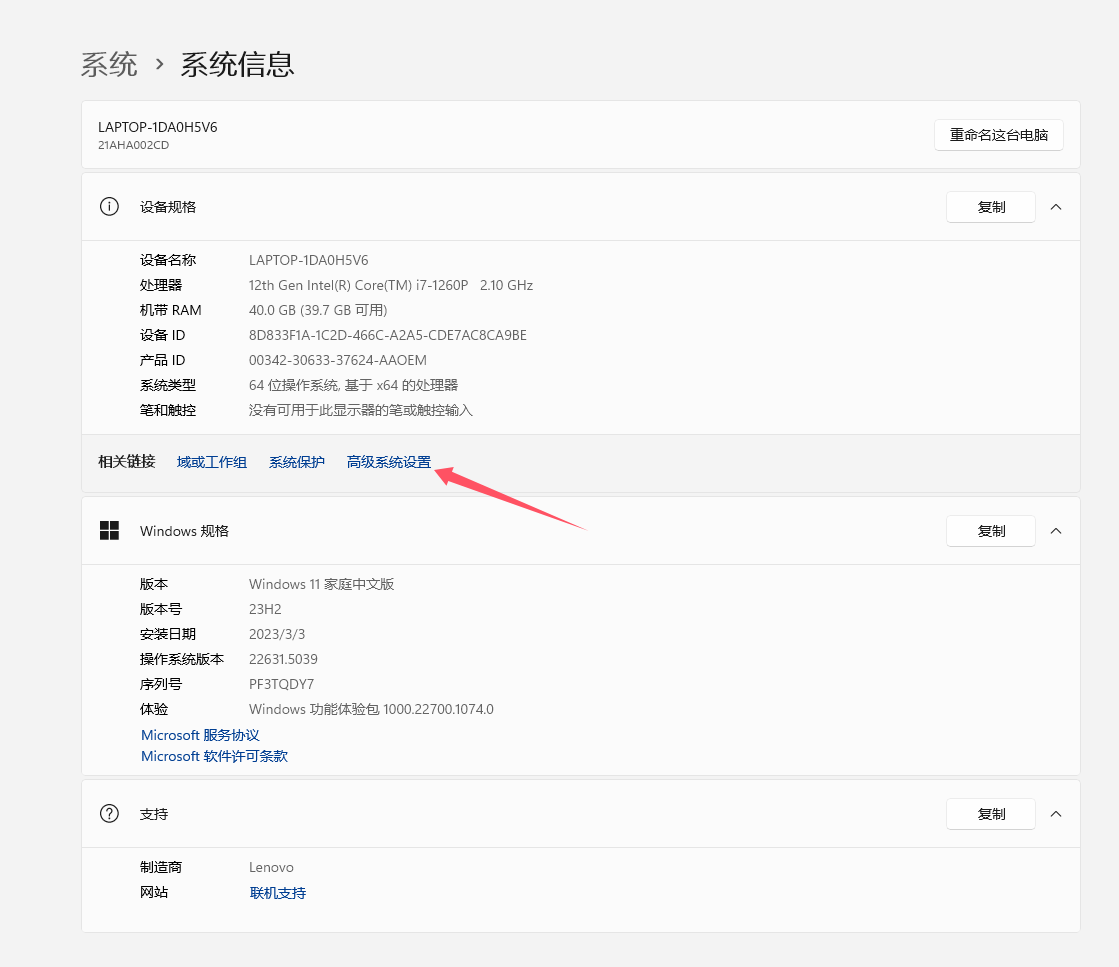Open the 域或工作组 link
Screen dimensions: 1119x967
(212, 462)
